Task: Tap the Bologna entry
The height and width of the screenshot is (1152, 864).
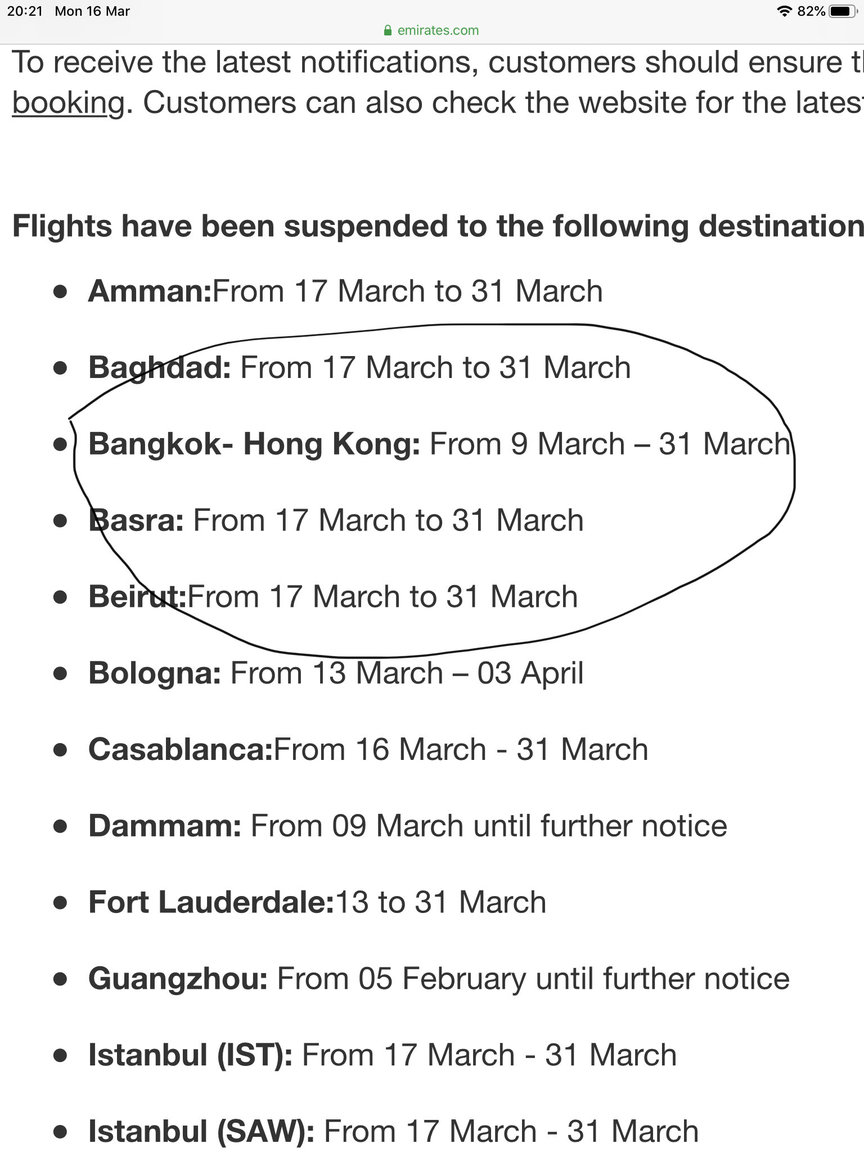Action: (x=336, y=673)
